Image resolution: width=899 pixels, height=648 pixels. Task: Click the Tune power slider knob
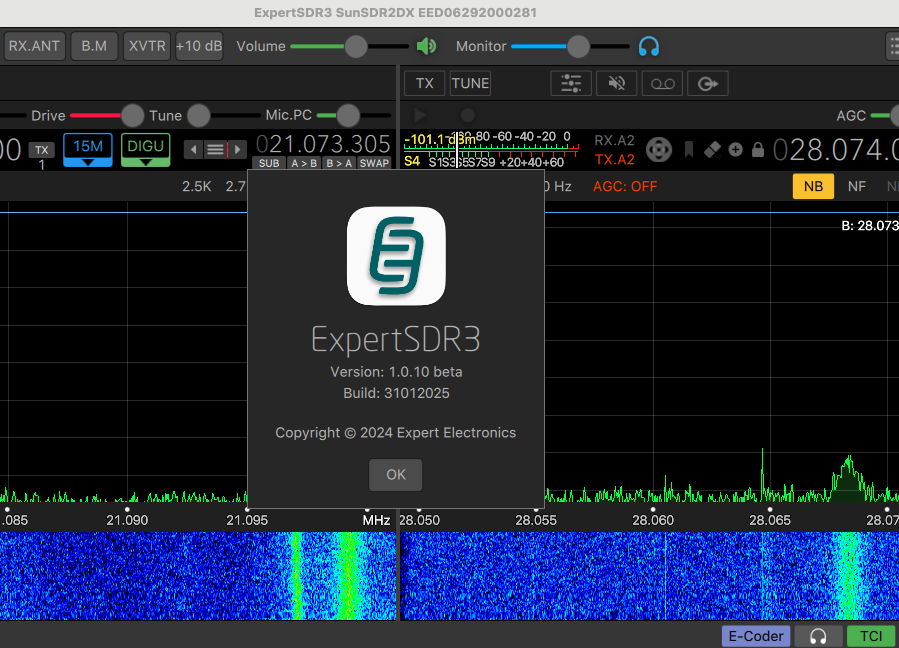click(199, 115)
